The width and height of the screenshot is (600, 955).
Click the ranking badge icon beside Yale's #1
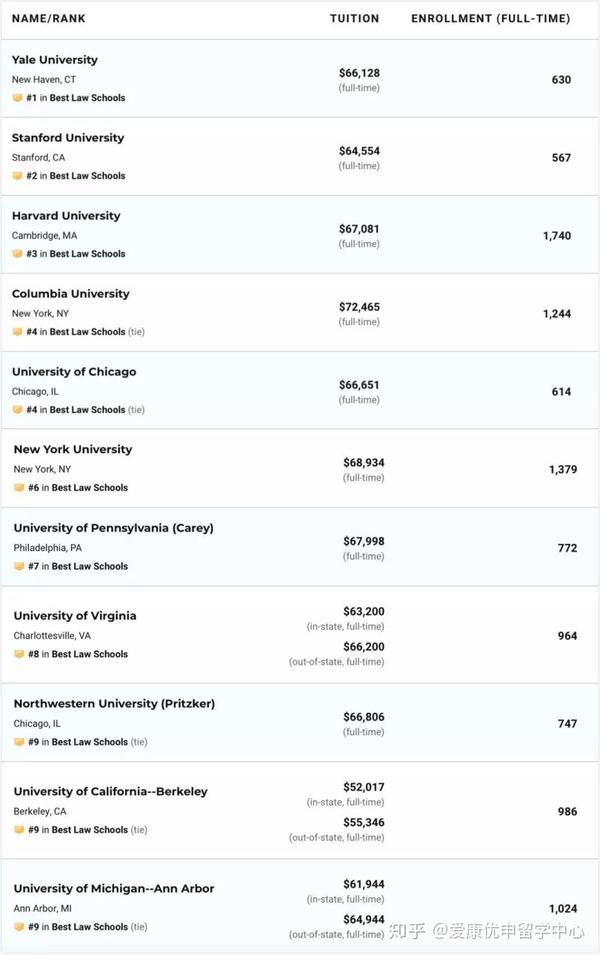click(17, 98)
